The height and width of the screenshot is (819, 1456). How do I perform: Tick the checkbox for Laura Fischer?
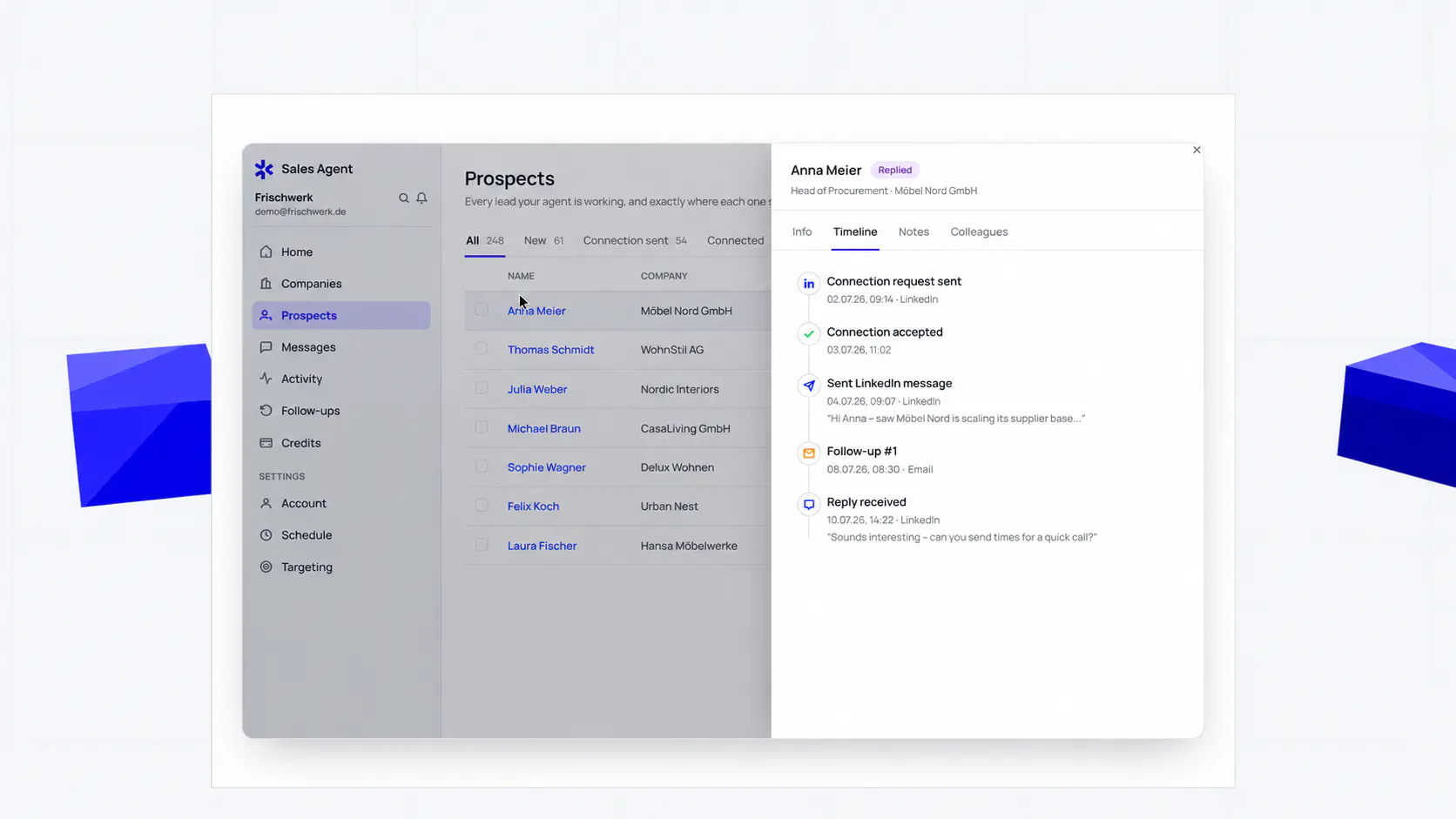[482, 545]
